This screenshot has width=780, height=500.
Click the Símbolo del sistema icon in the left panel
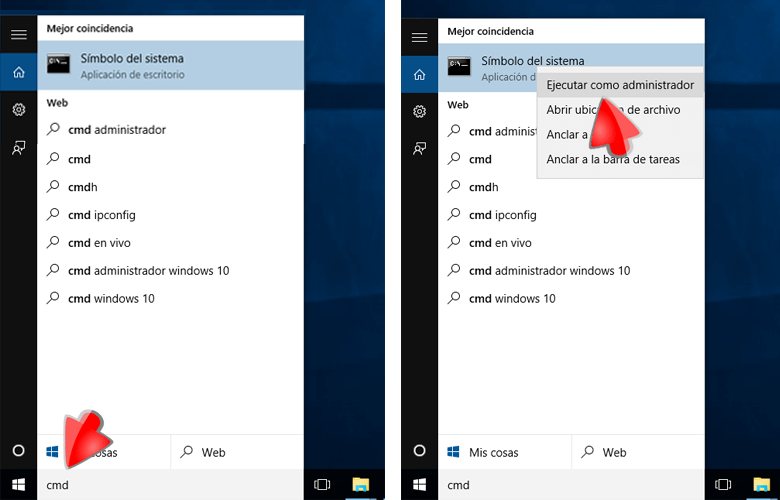pyautogui.click(x=58, y=65)
